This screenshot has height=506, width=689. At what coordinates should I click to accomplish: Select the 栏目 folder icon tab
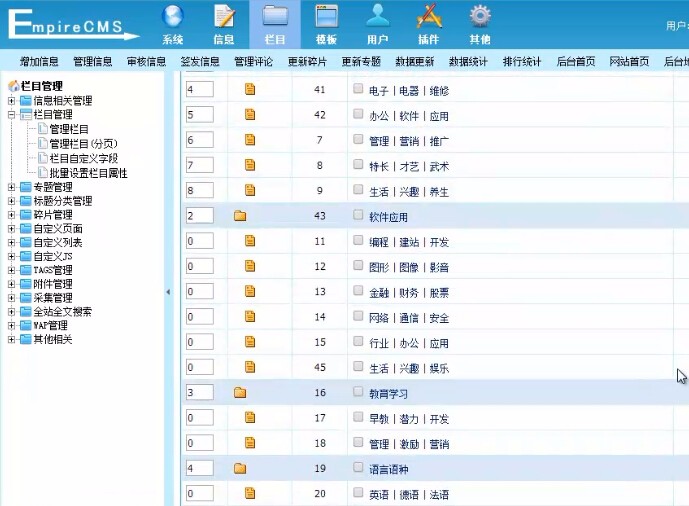point(275,24)
